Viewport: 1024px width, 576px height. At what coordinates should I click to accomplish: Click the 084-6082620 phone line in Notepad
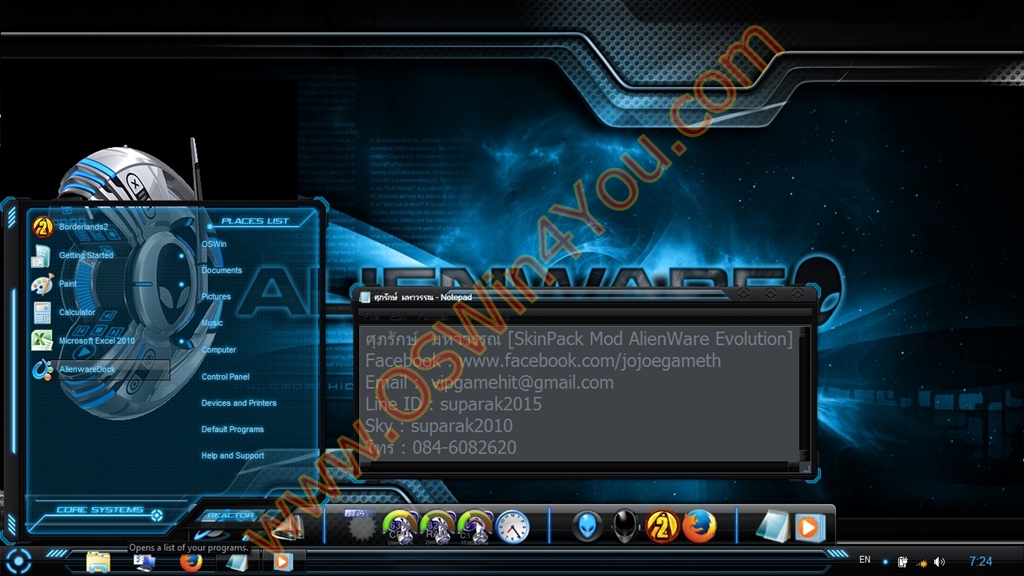(441, 447)
